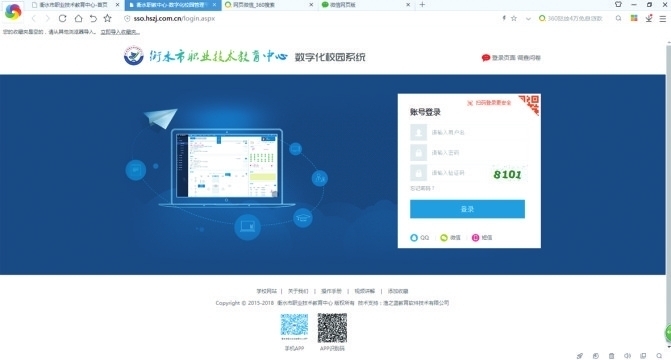Click the browser refresh icon
This screenshot has height=360, width=671.
[x=62, y=18]
